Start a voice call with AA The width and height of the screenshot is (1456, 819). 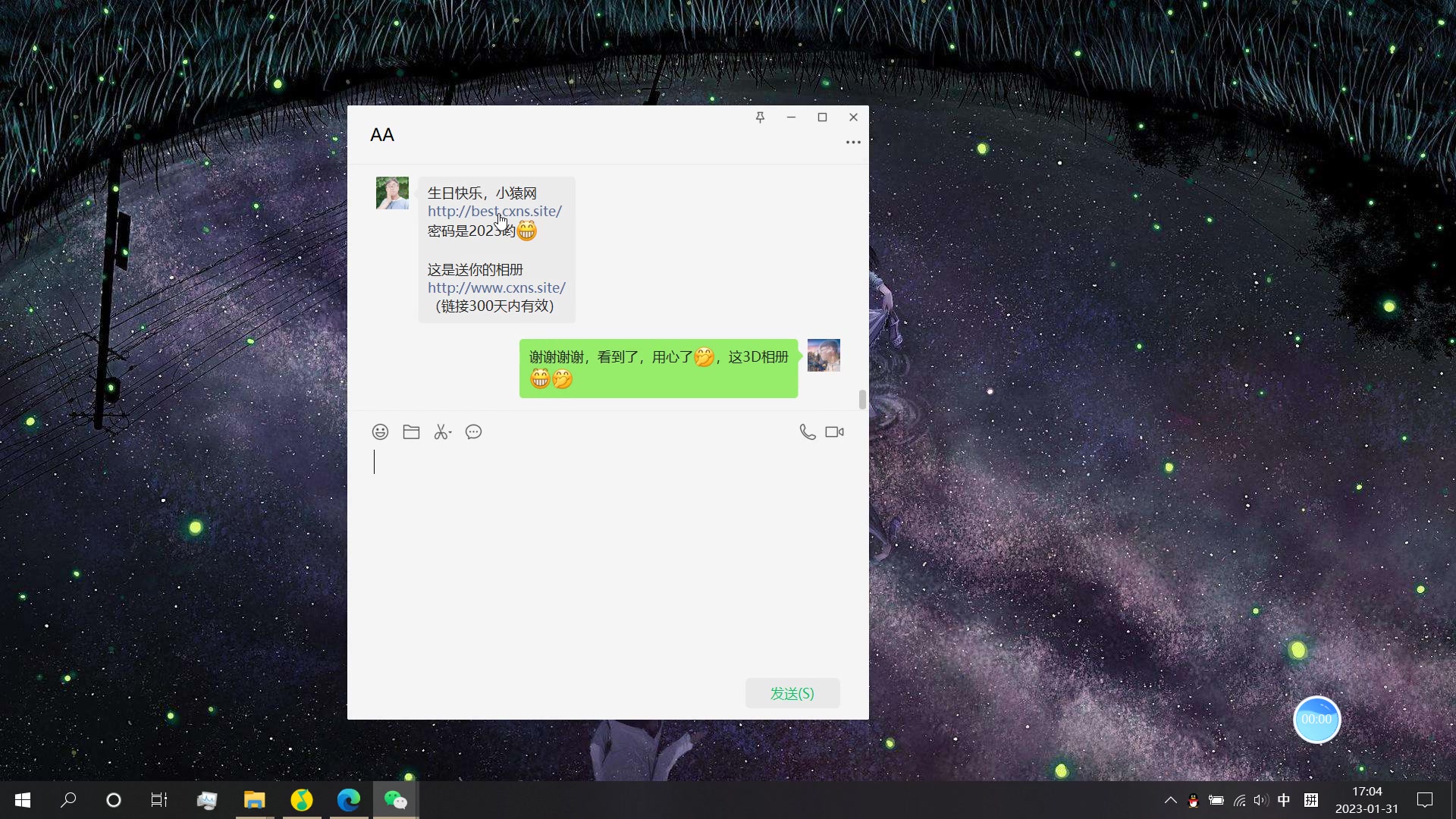point(807,432)
